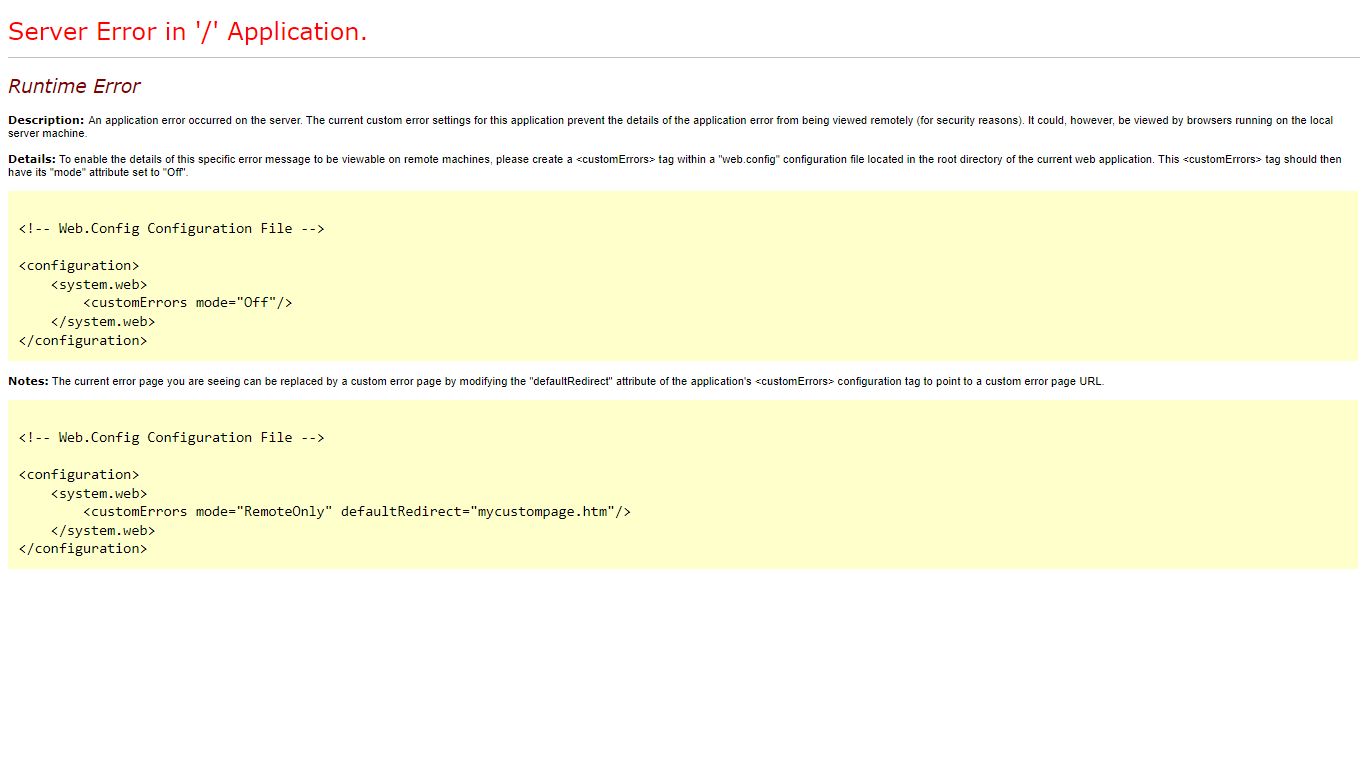This screenshot has height=768, width=1366.
Task: Click the opening <configuration> tag in second code block
Action: [79, 474]
